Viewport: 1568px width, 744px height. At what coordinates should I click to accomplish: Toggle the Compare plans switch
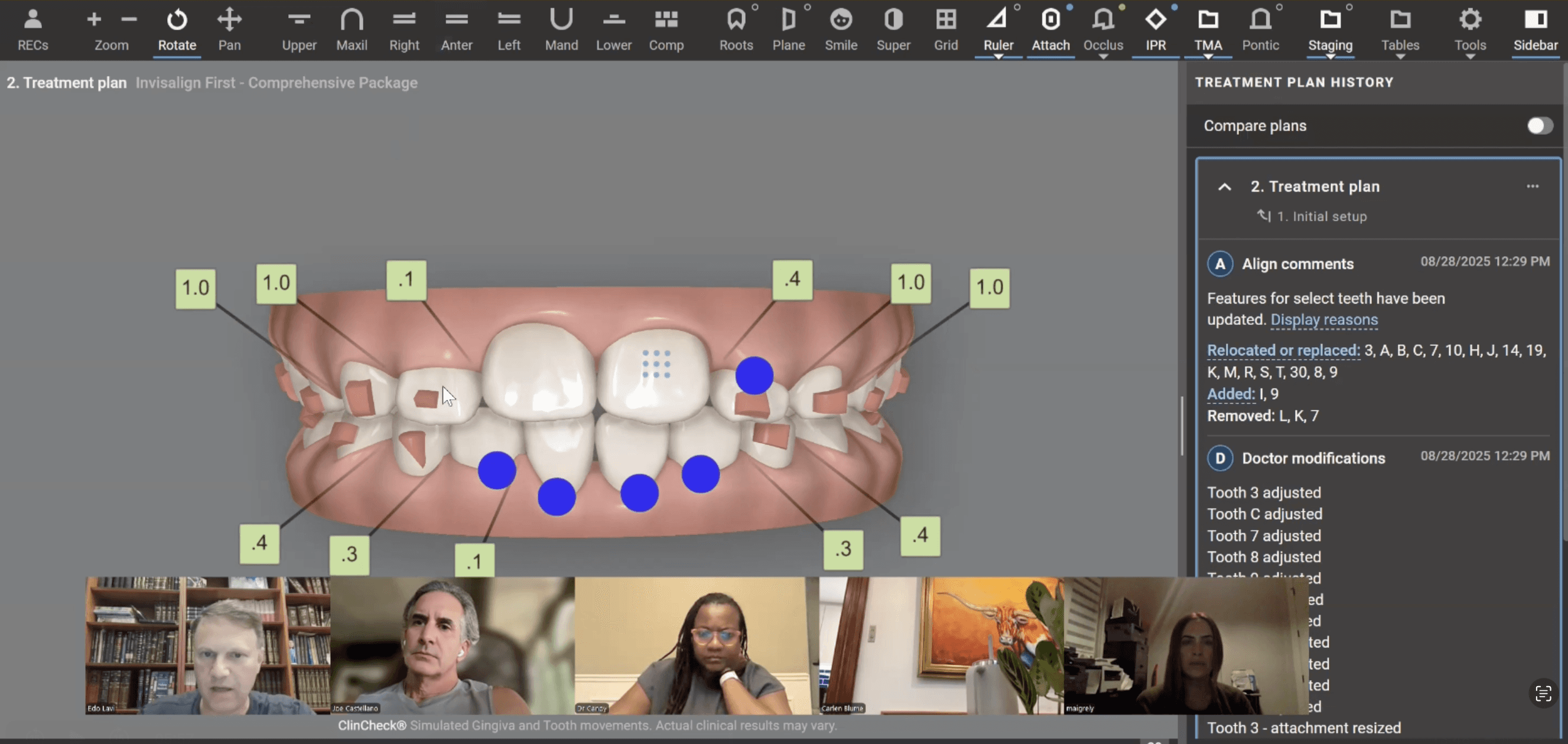coord(1539,126)
